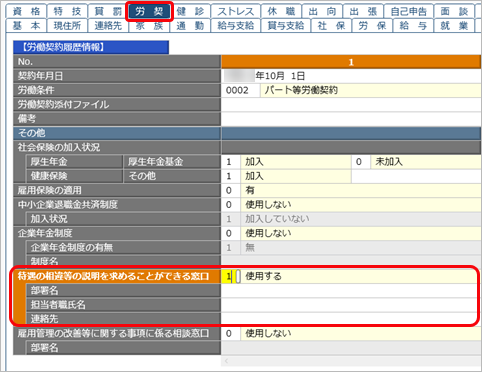This screenshot has height=372, width=482.
Task: Open the selector button beside highlighted code 1
Action: click(x=238, y=276)
